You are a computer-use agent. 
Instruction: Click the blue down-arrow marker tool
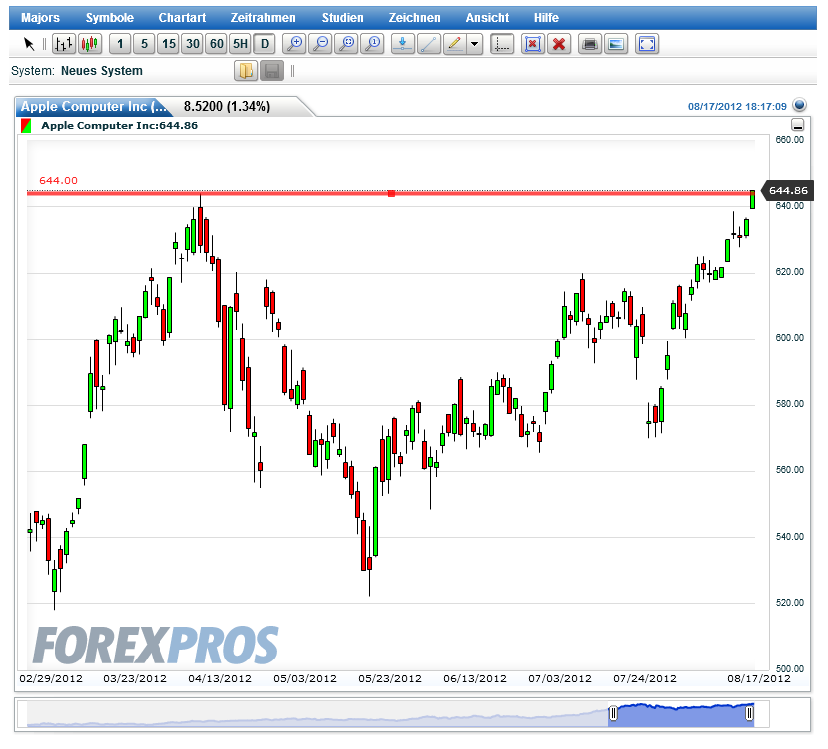(x=403, y=44)
